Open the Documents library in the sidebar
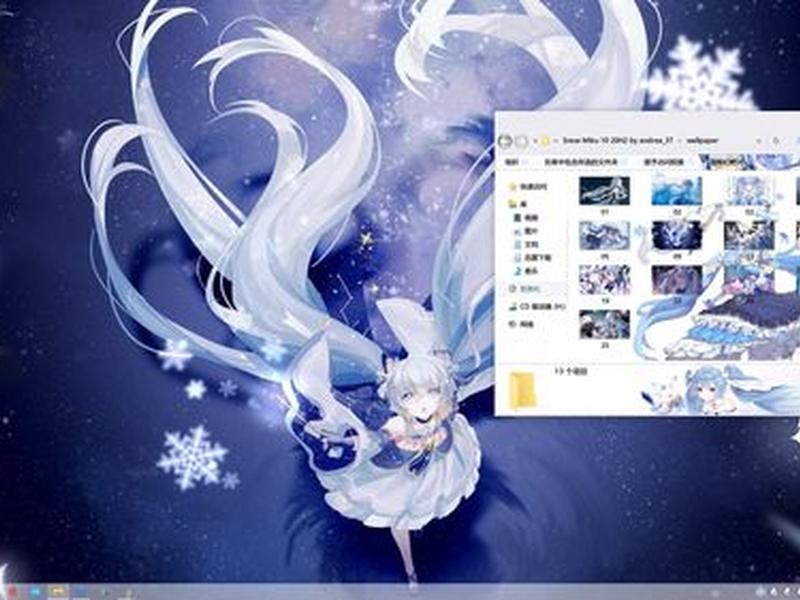This screenshot has height=600, width=800. [x=526, y=244]
